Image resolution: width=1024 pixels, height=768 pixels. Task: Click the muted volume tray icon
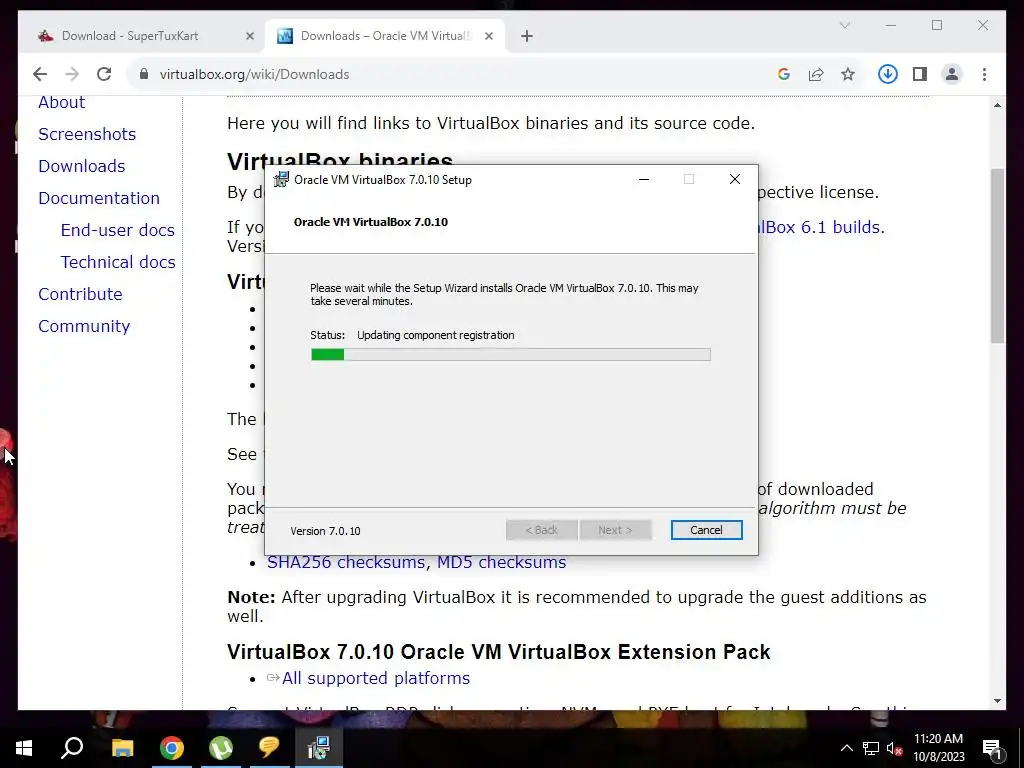click(x=895, y=748)
